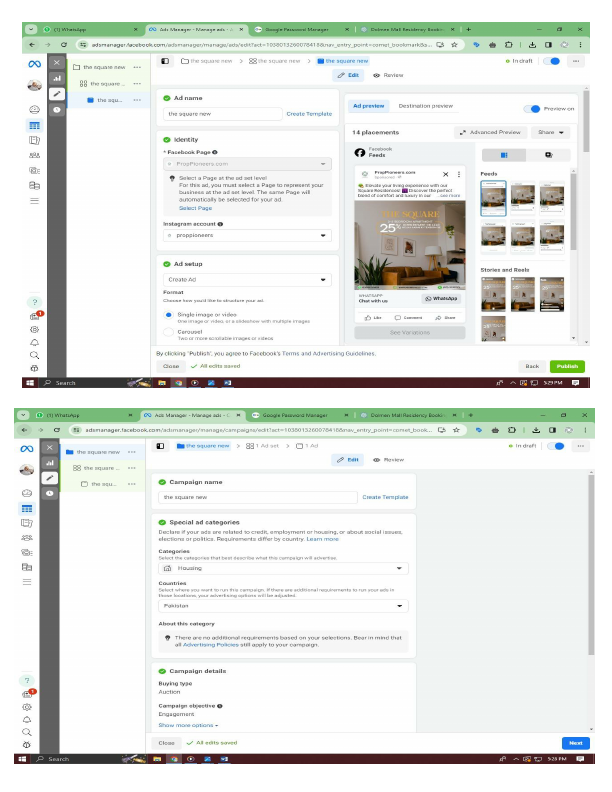Open the Categories dropdown showing Housing
Image resolution: width=612 pixels, height=792 pixels.
pos(283,568)
